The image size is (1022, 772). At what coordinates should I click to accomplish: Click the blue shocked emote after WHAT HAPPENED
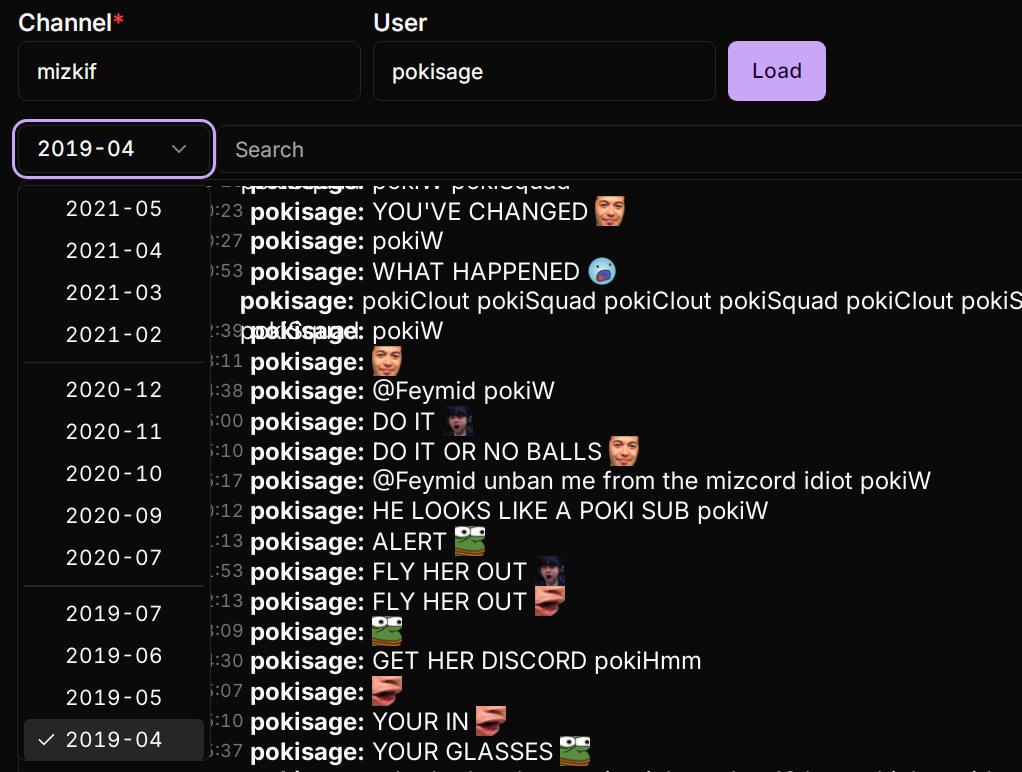[x=602, y=271]
